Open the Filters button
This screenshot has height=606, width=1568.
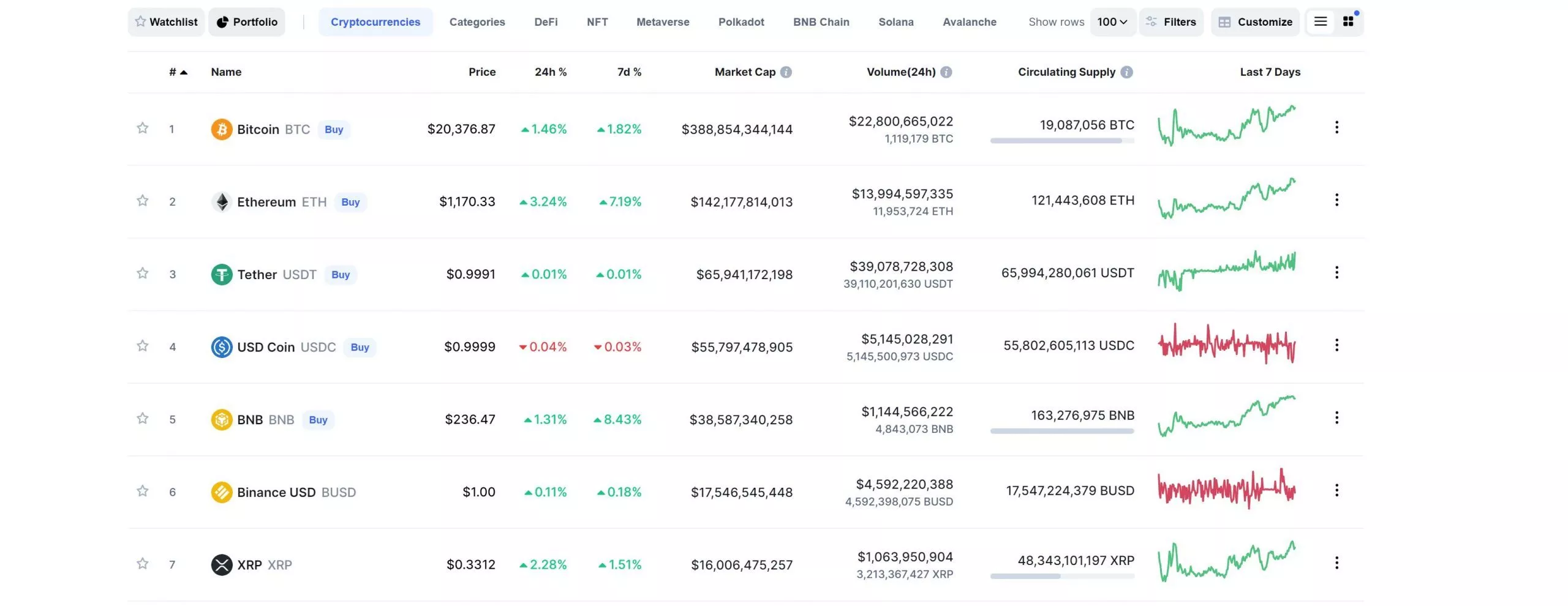point(1171,22)
